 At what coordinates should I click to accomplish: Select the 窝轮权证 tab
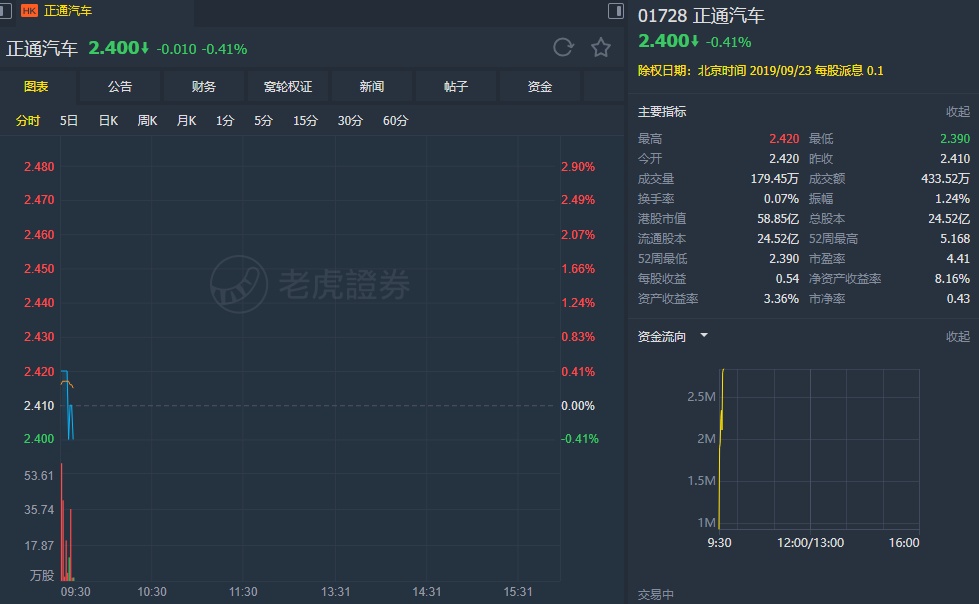tap(288, 87)
